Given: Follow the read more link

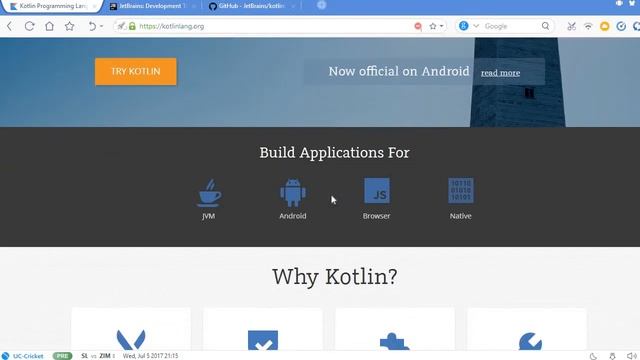Looking at the screenshot, I should pyautogui.click(x=500, y=73).
